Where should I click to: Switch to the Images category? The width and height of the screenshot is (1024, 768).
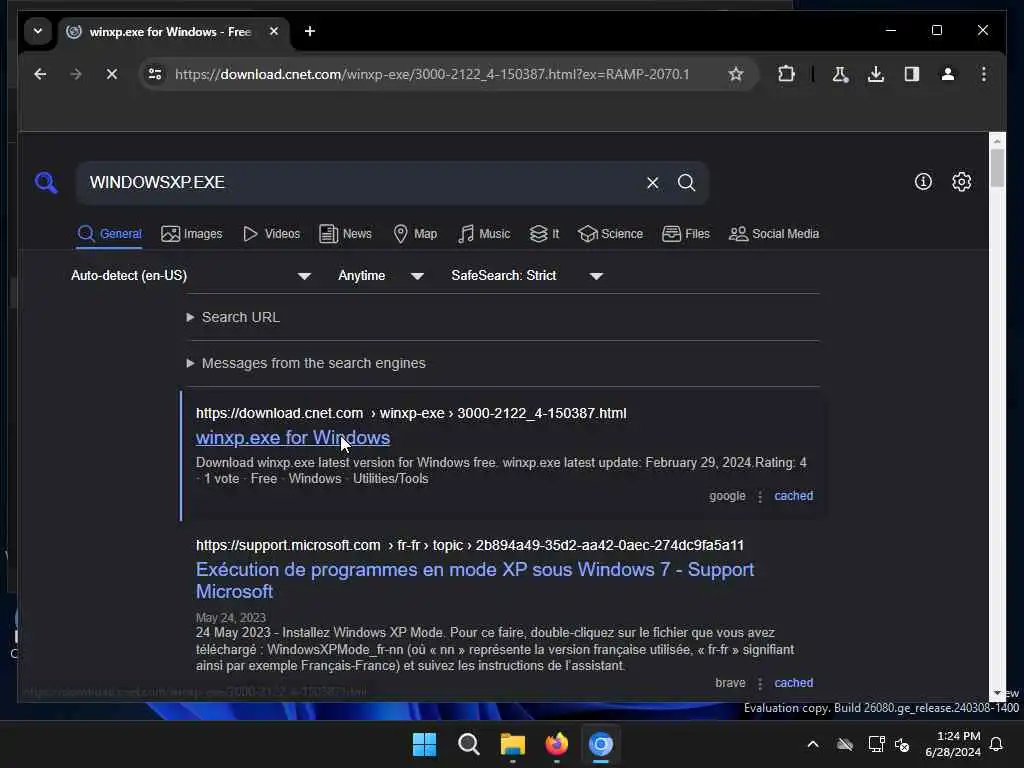tap(191, 234)
